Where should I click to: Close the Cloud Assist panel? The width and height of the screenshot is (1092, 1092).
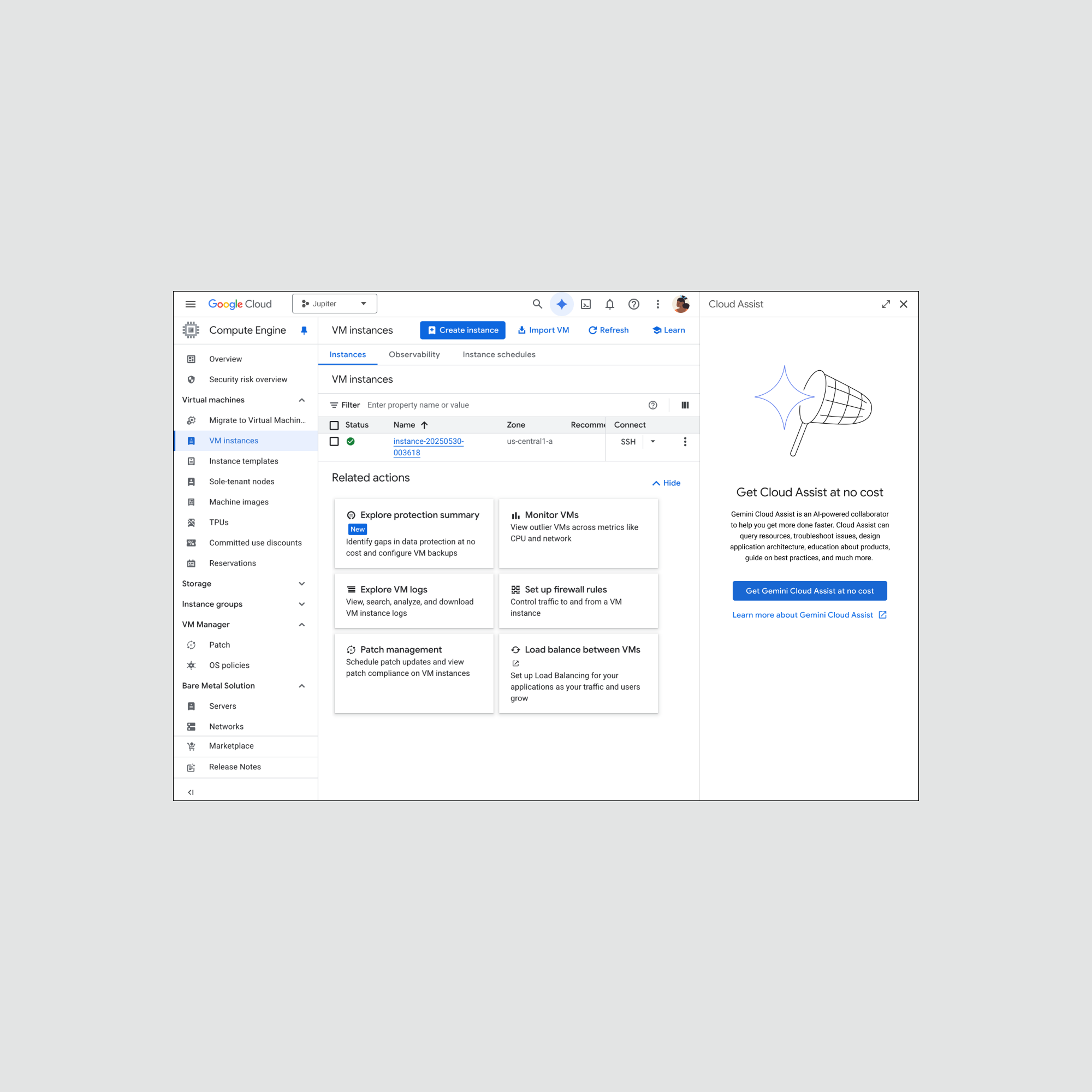(903, 304)
